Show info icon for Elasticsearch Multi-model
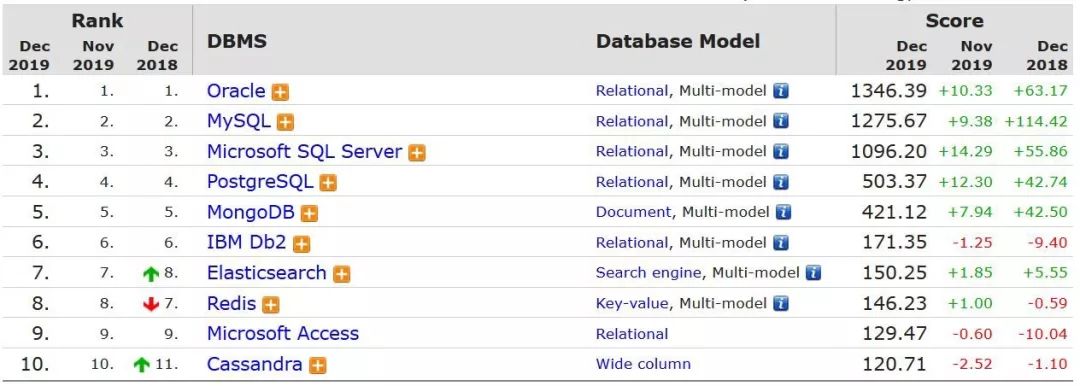Screen dimensions: 1080x386 [813, 273]
